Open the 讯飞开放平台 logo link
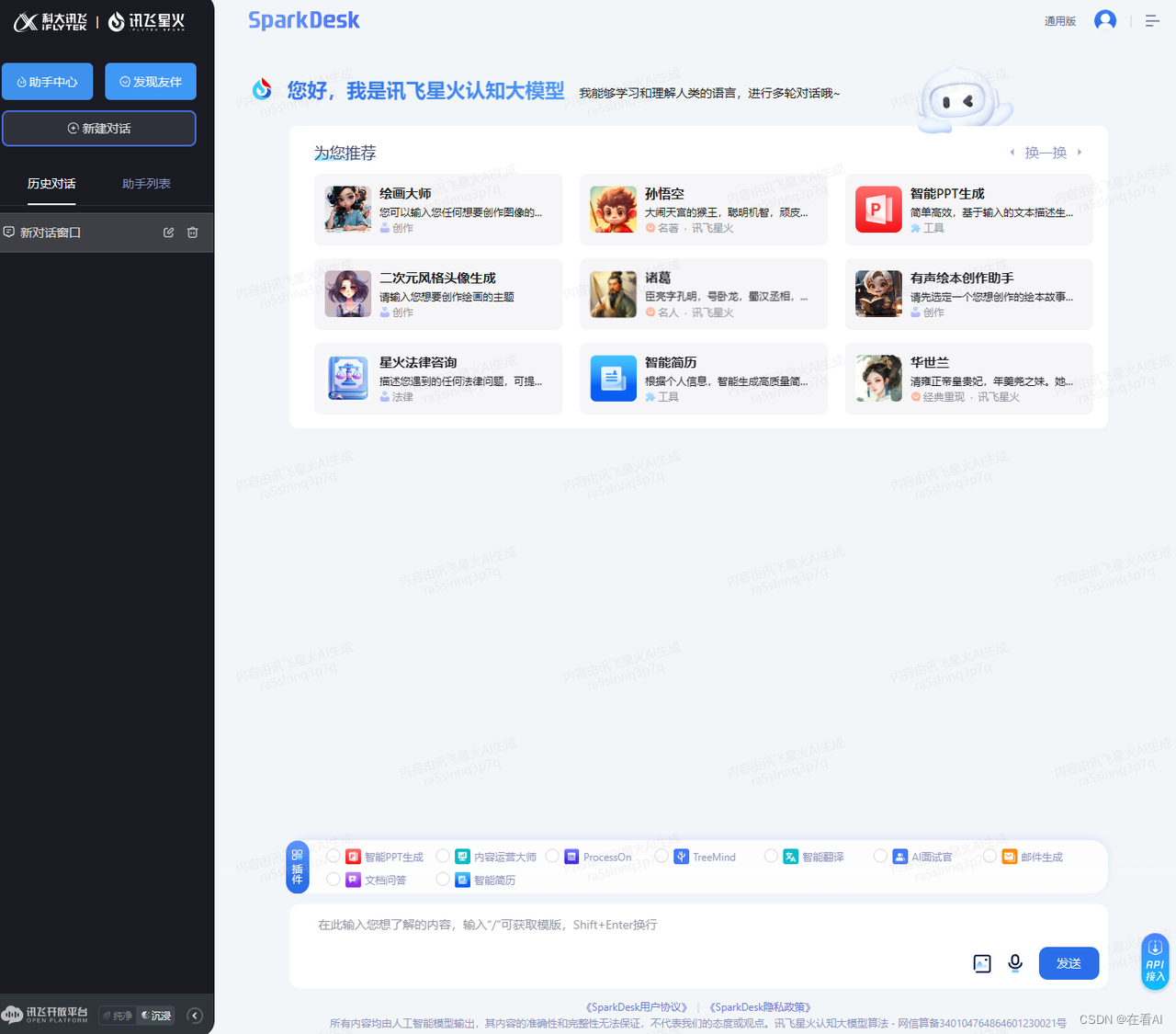The width and height of the screenshot is (1176, 1034). (x=45, y=1015)
